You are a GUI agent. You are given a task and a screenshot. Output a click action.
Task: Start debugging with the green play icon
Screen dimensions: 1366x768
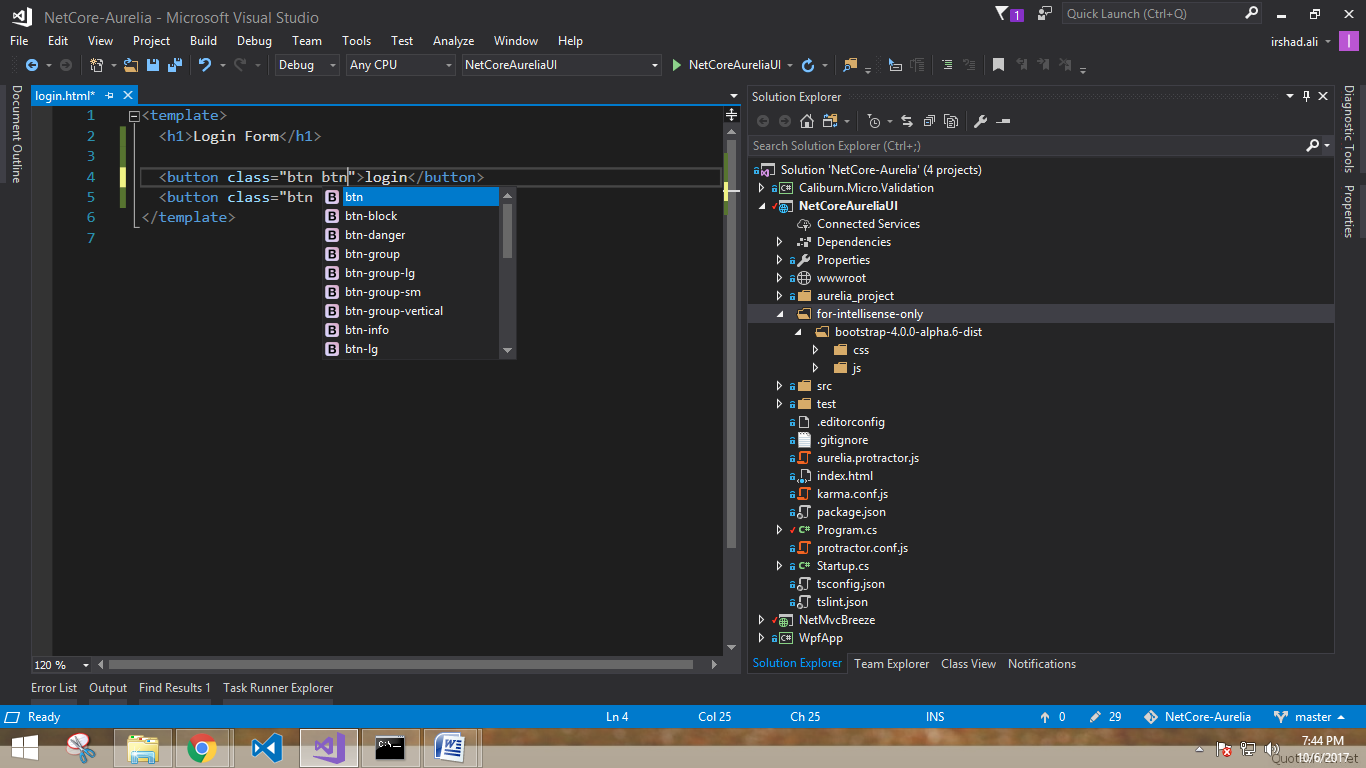click(677, 65)
